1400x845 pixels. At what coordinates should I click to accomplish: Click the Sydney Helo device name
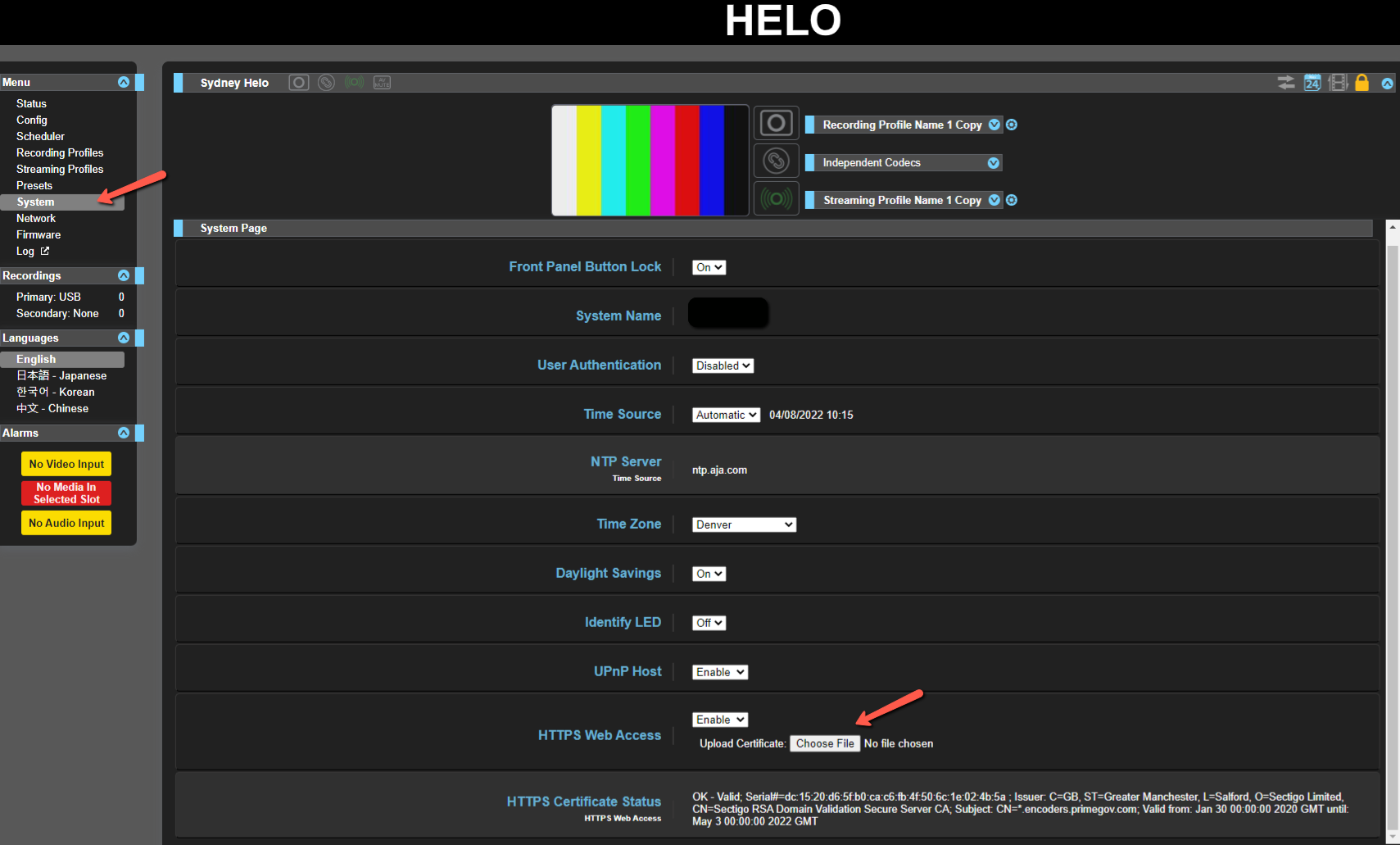(x=234, y=83)
